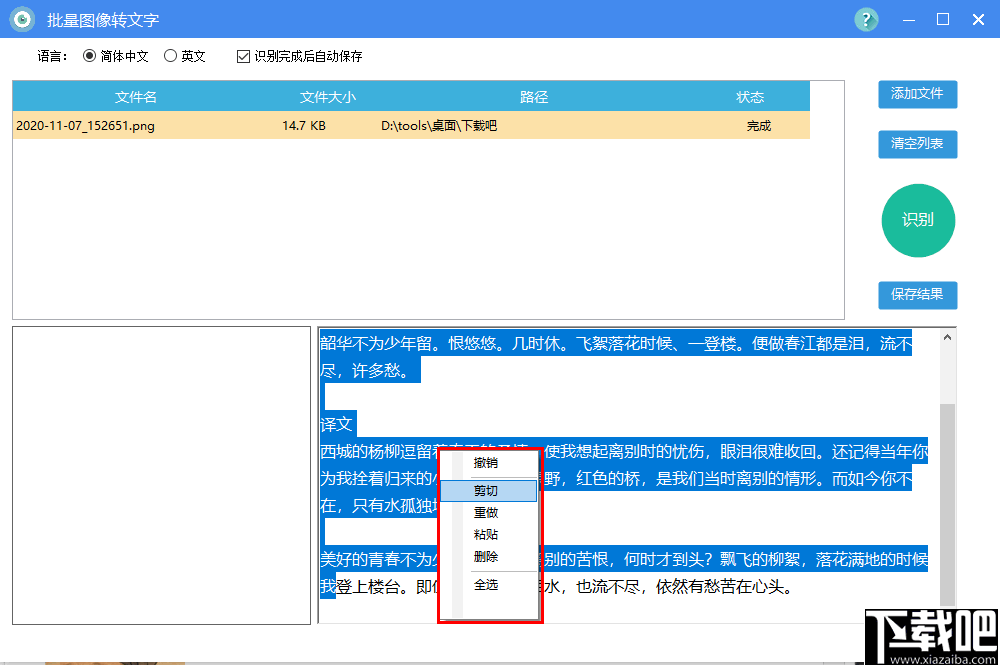Click the 添加文件 button

[x=918, y=94]
